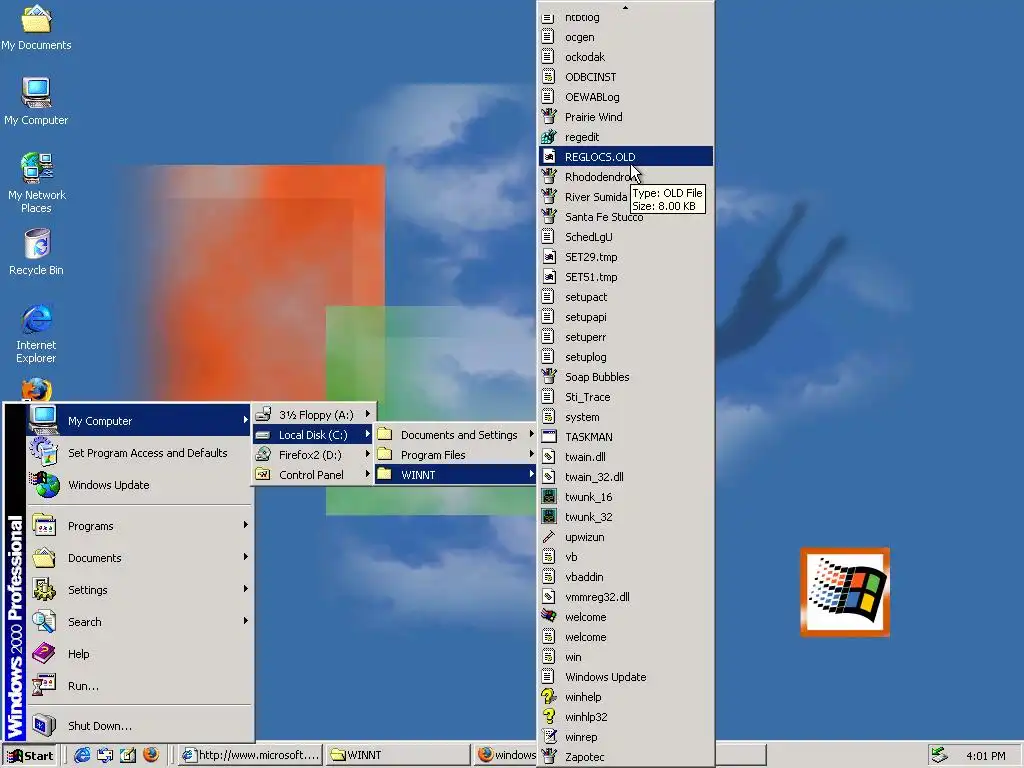
Task: Expand Local Disk (C:) submenu
Action: (x=314, y=435)
